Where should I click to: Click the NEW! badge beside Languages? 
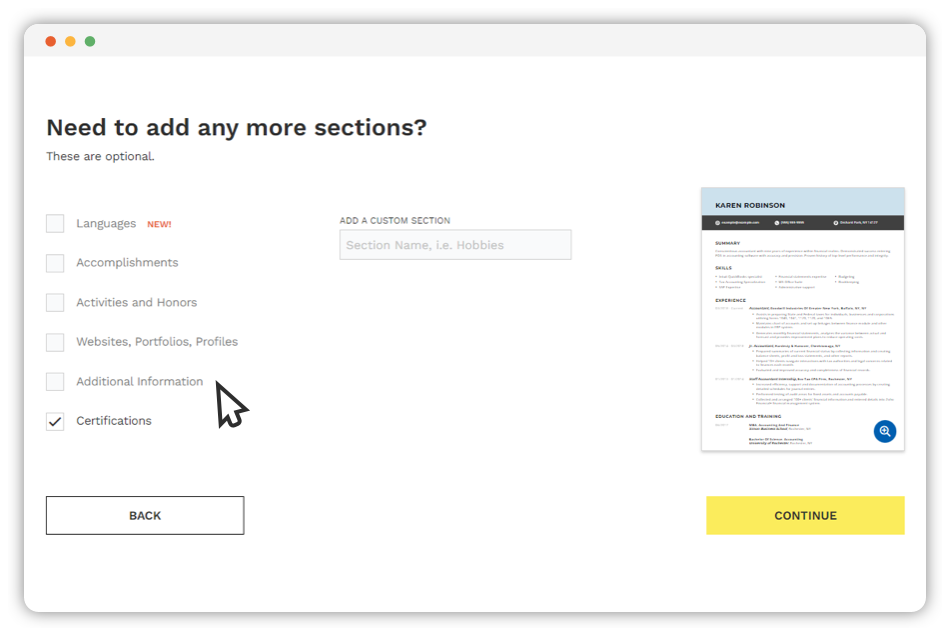point(159,223)
